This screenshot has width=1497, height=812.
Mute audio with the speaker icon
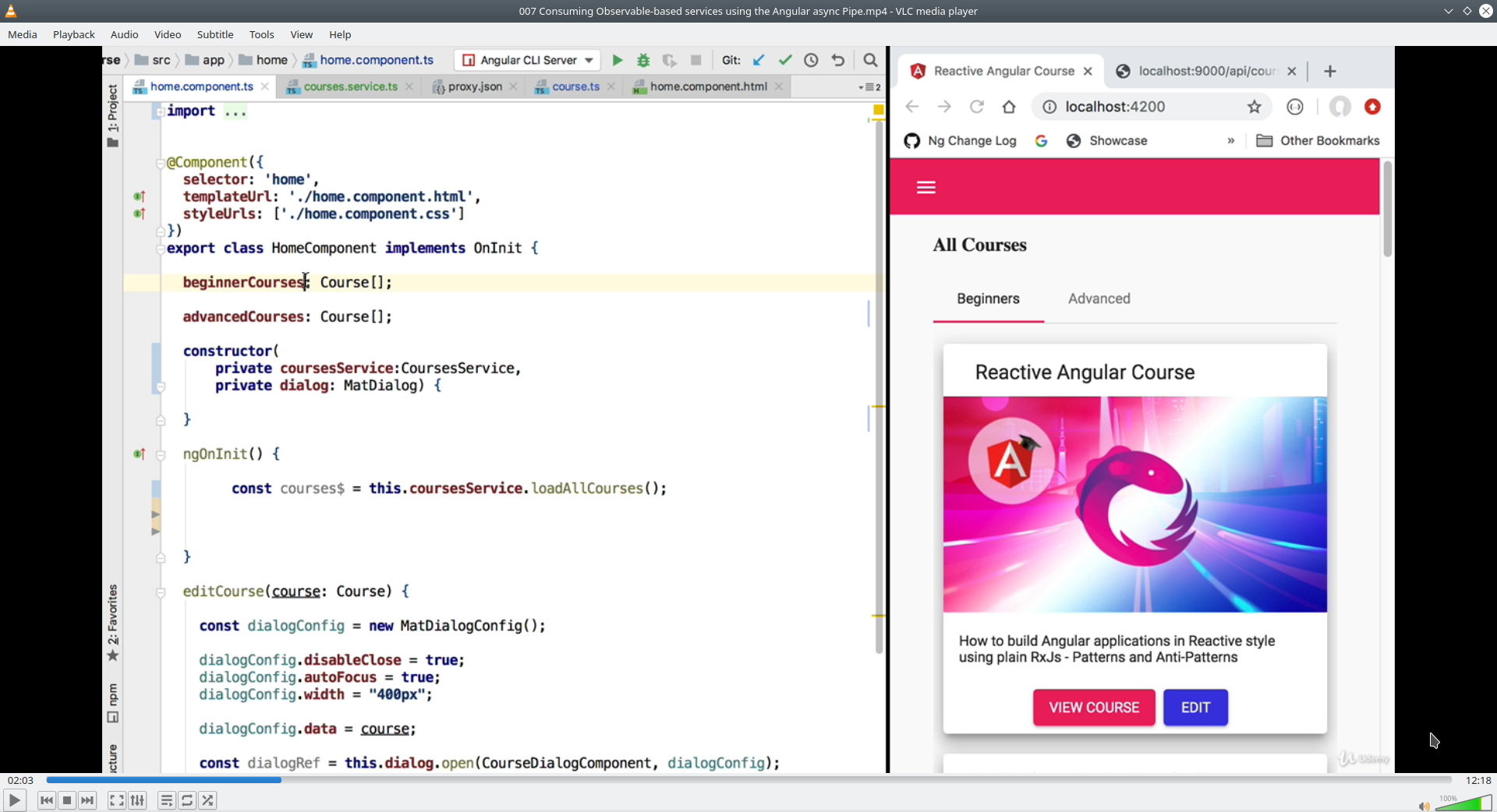point(1424,806)
